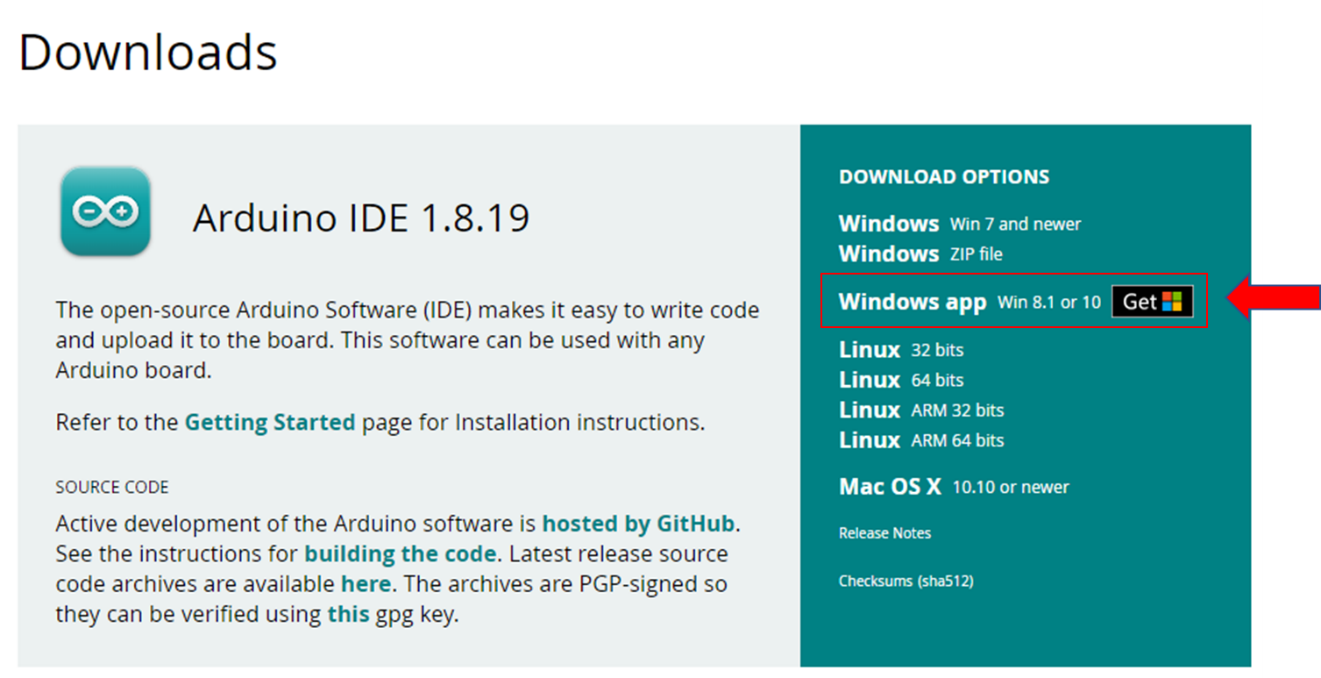Download Mac OS X 10.10 or newer

[x=954, y=487]
